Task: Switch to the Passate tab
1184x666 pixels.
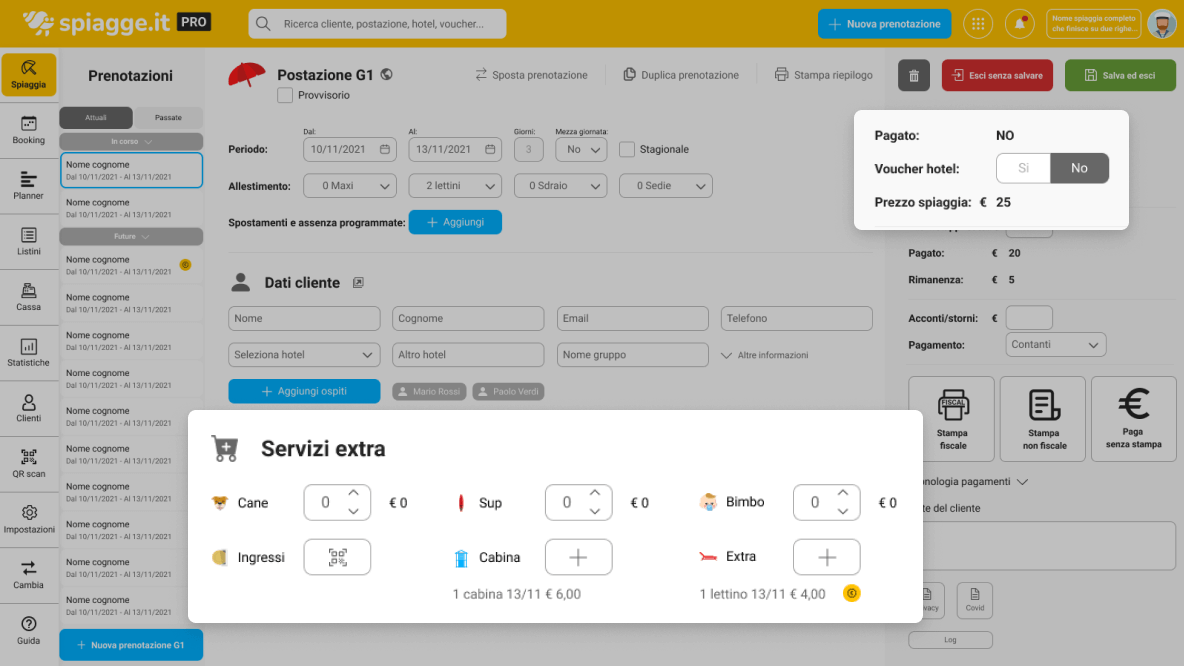Action: [x=168, y=118]
